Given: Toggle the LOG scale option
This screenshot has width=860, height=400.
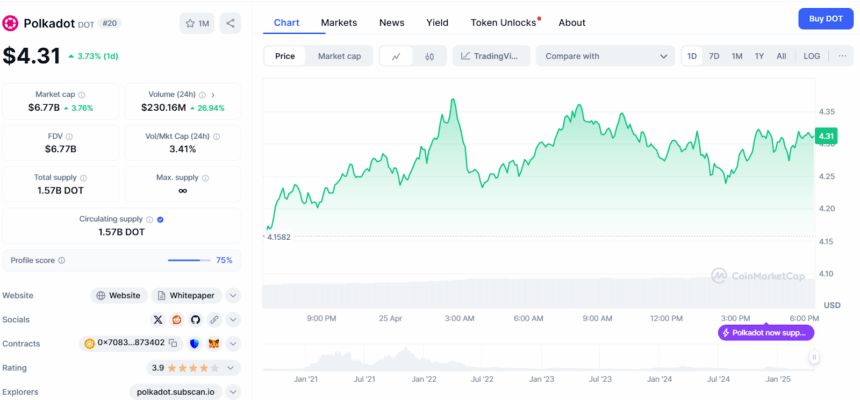Looking at the screenshot, I should point(812,56).
